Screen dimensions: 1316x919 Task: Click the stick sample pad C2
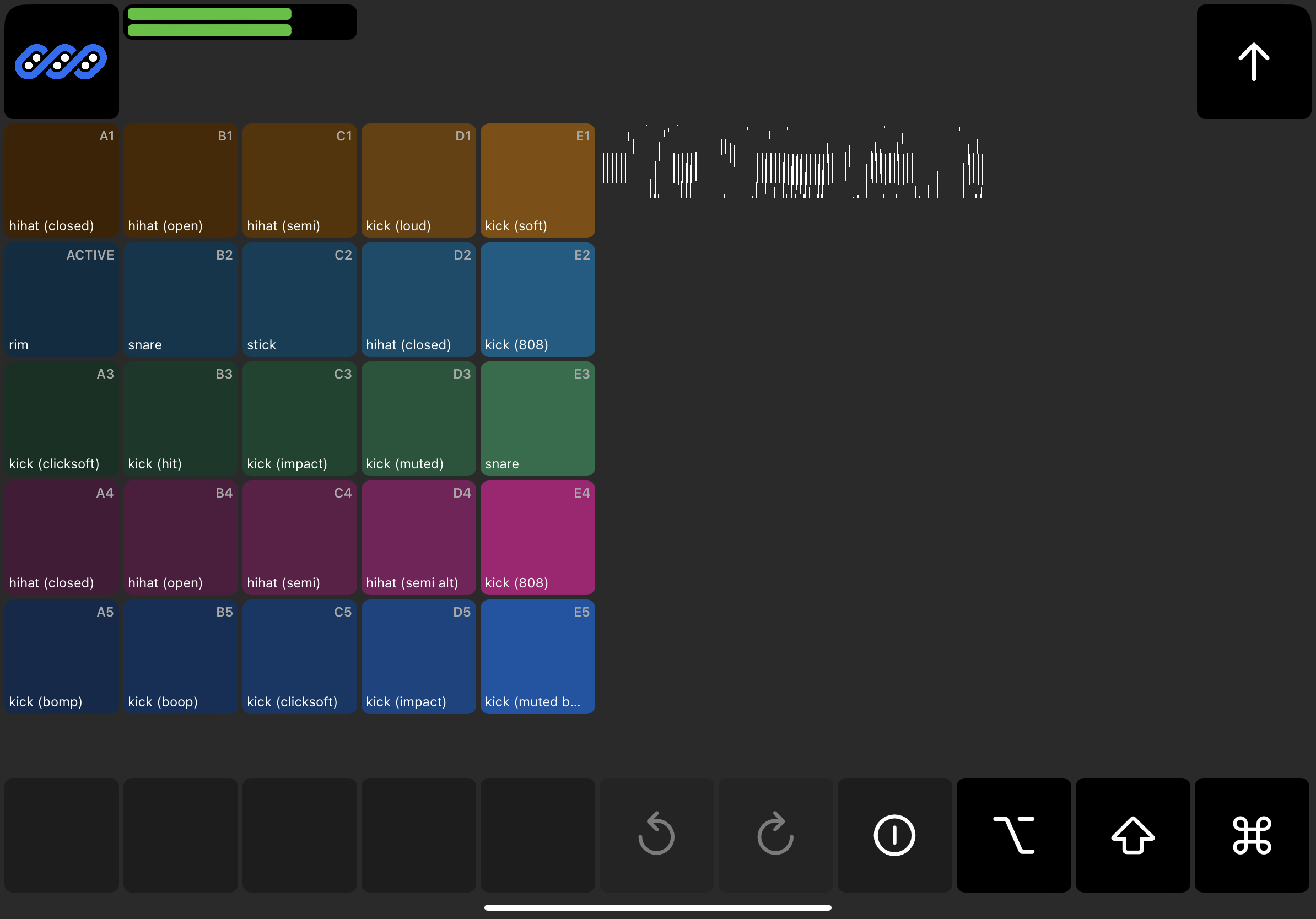(x=300, y=300)
